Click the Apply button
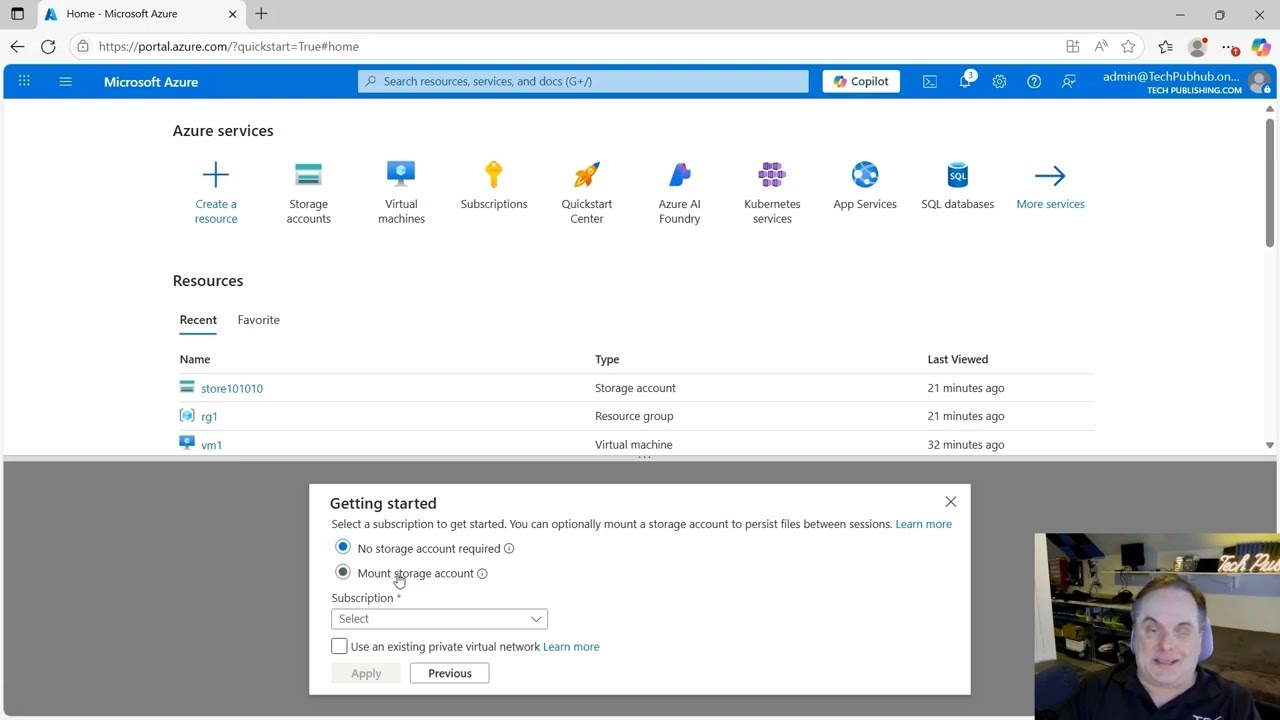 tap(366, 673)
